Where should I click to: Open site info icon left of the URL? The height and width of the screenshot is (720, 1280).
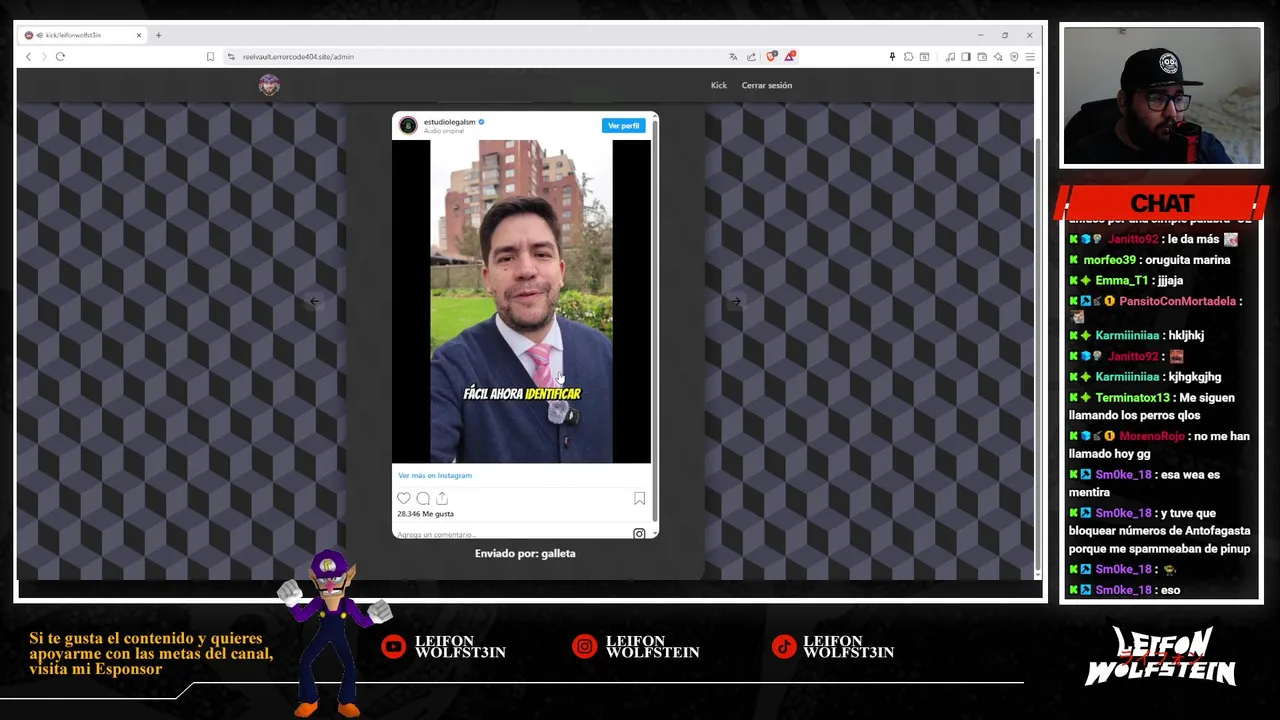tap(231, 57)
